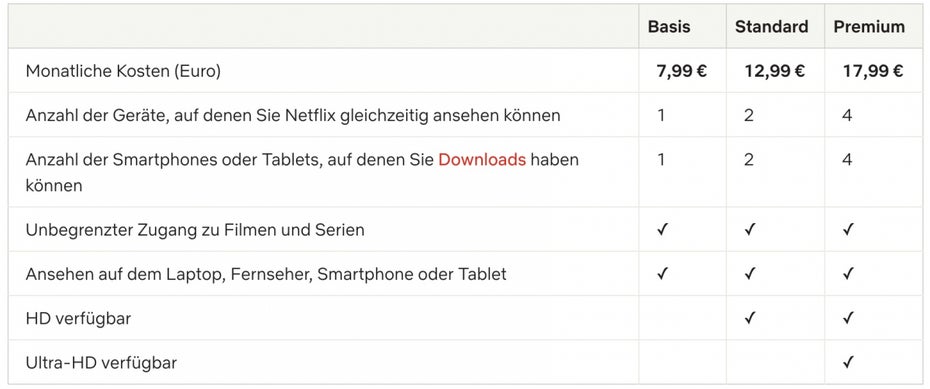Click Premium checkmark for Ansehen auf dem Laptop
930x389 pixels.
pos(848,273)
